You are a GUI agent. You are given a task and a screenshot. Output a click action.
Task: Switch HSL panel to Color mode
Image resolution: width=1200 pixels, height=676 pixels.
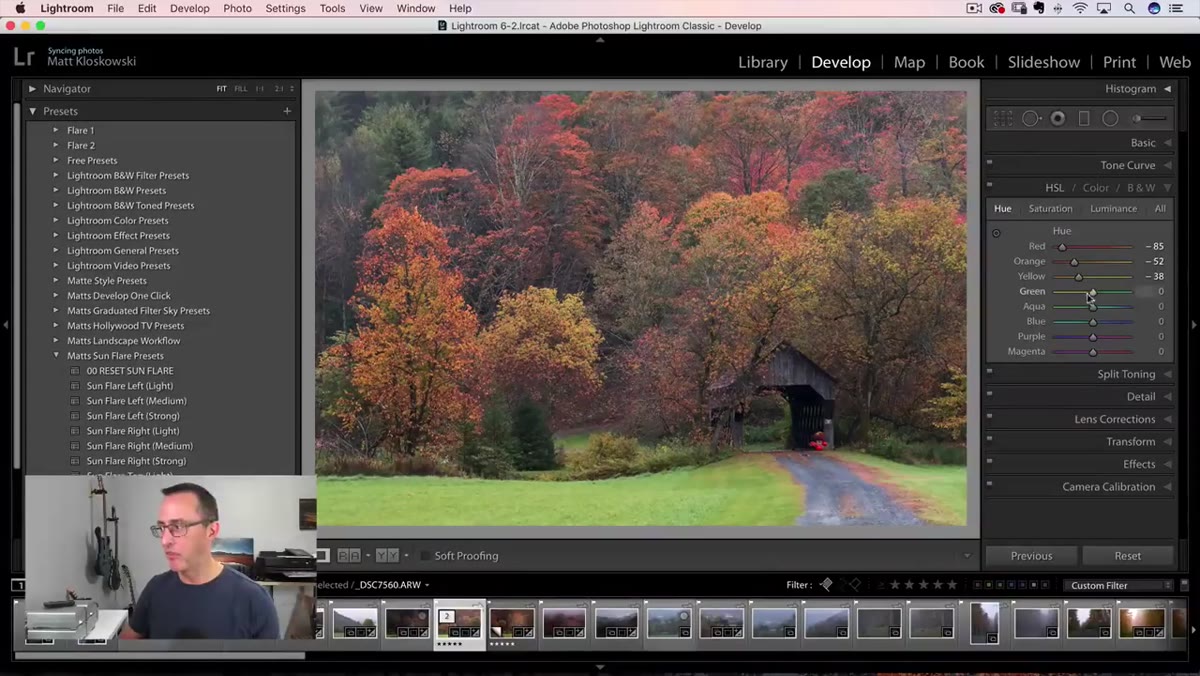(1096, 188)
